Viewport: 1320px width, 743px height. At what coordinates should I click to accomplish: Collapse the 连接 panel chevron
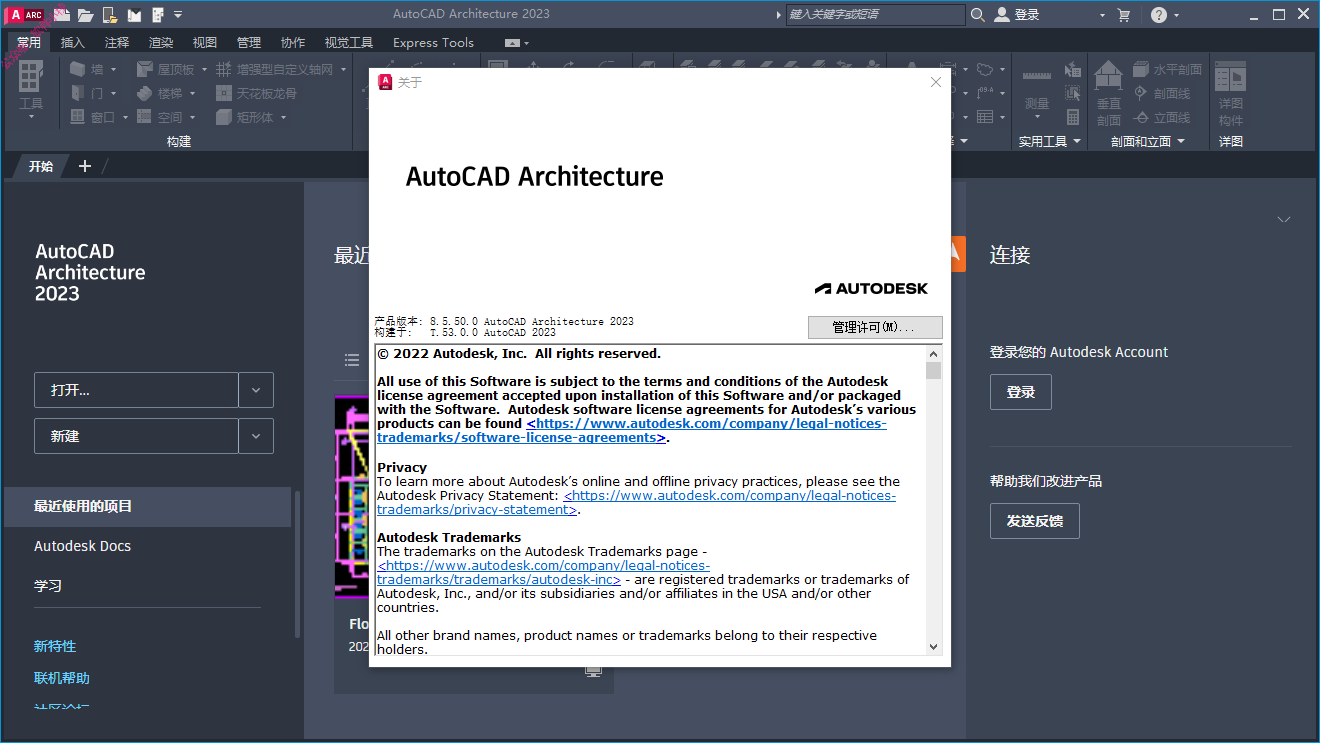click(x=1284, y=219)
